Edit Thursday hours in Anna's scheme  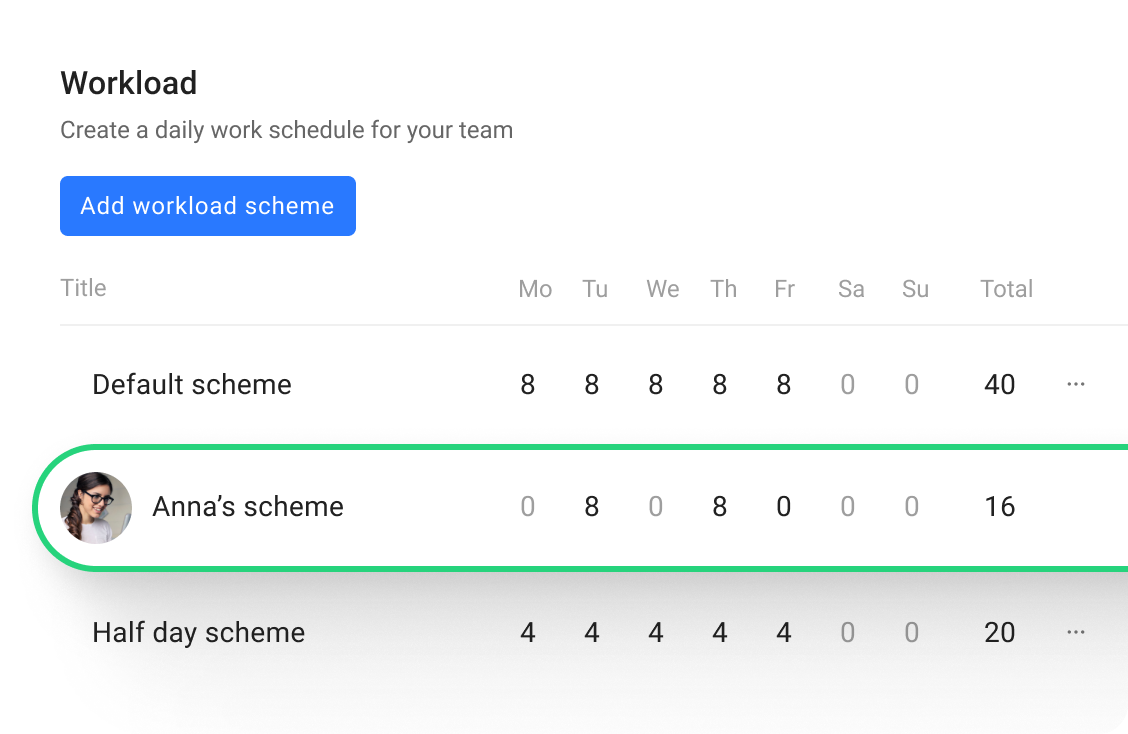pos(720,507)
